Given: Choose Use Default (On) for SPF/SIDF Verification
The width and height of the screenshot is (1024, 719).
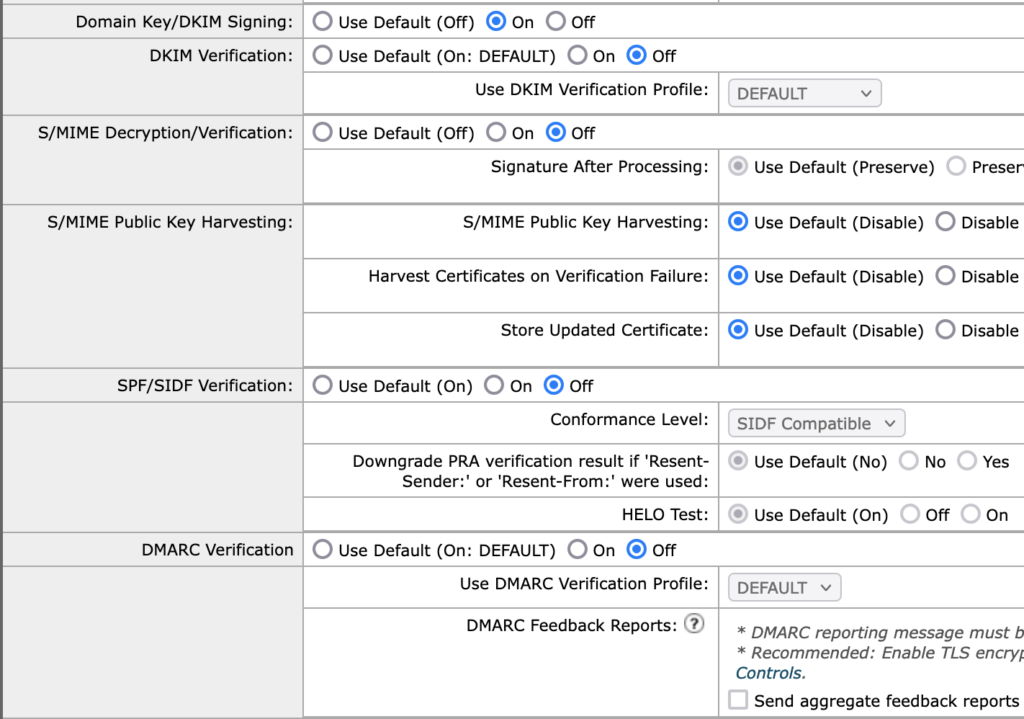Looking at the screenshot, I should pyautogui.click(x=322, y=385).
